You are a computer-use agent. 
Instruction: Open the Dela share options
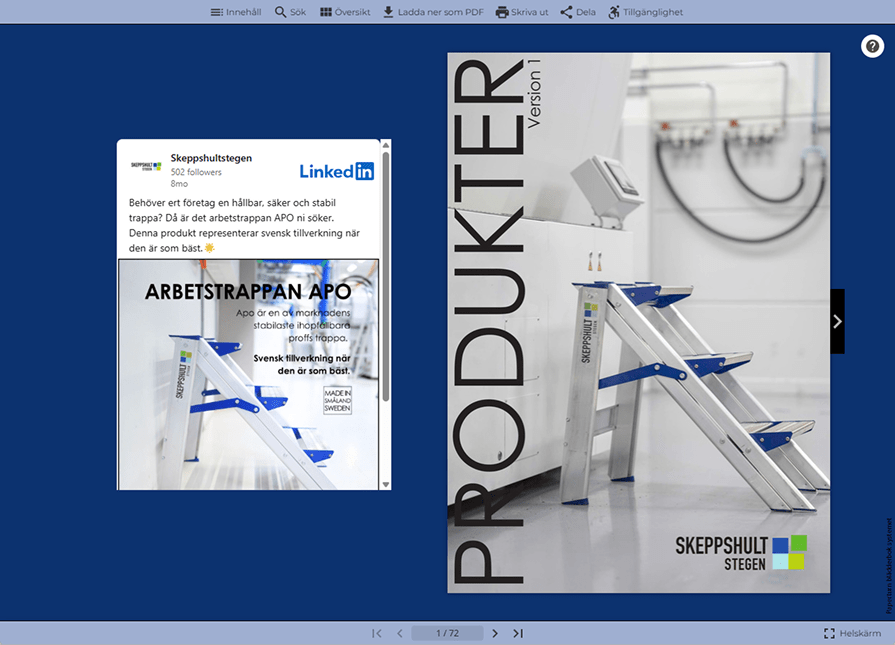pos(578,12)
